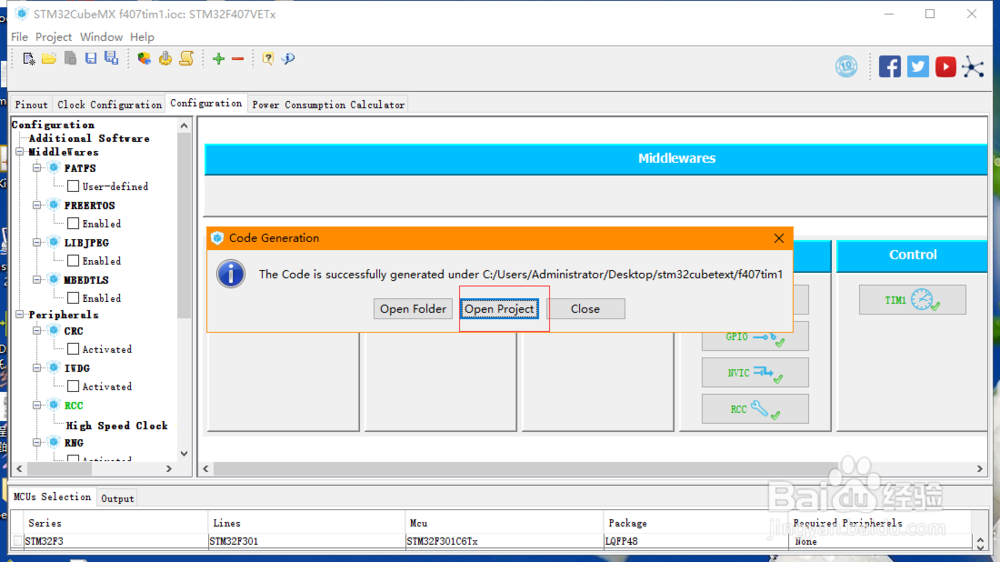Click the main panel horizontal scrollbar thumb
The width and height of the screenshot is (1000, 562).
525,469
